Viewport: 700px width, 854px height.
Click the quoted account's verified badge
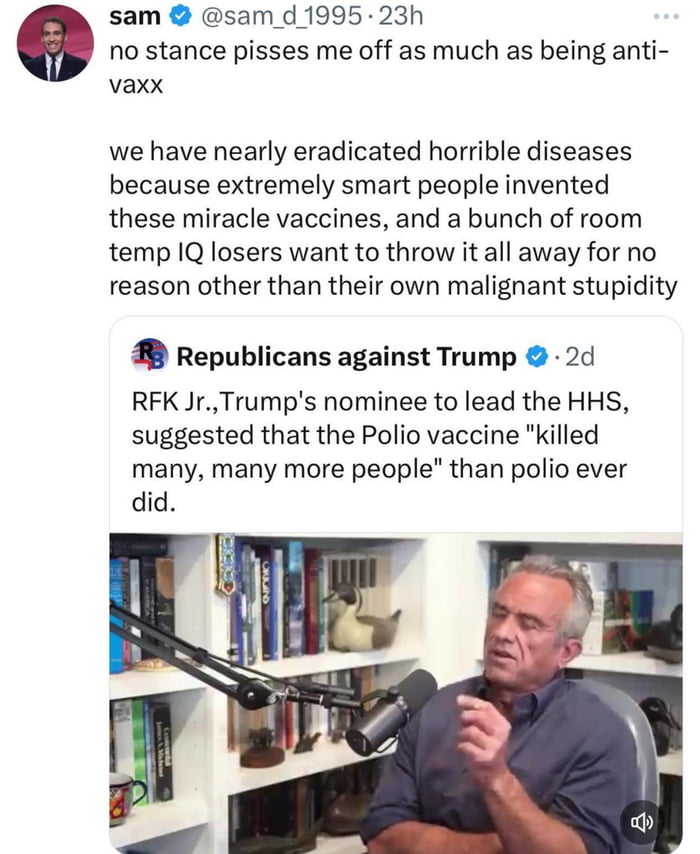(x=537, y=357)
